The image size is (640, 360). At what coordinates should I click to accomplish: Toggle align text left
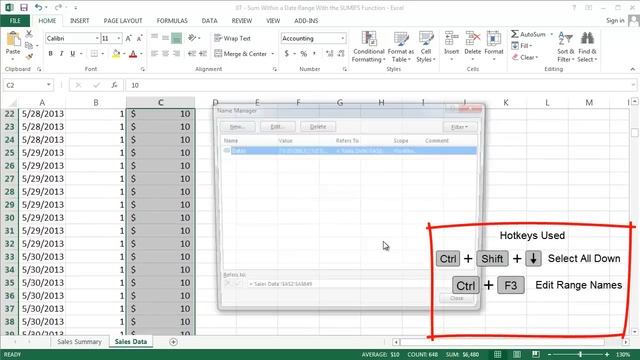click(154, 53)
